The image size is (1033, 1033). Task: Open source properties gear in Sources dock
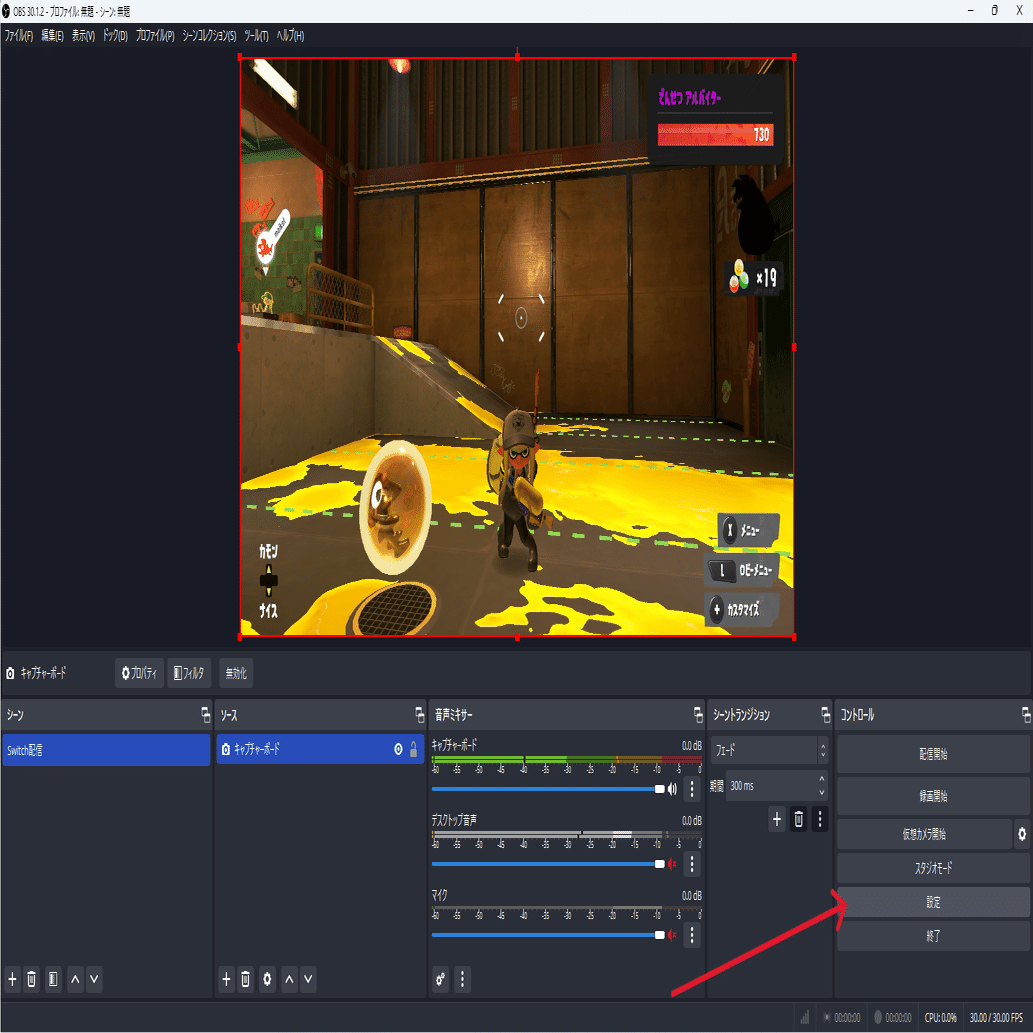click(x=267, y=979)
